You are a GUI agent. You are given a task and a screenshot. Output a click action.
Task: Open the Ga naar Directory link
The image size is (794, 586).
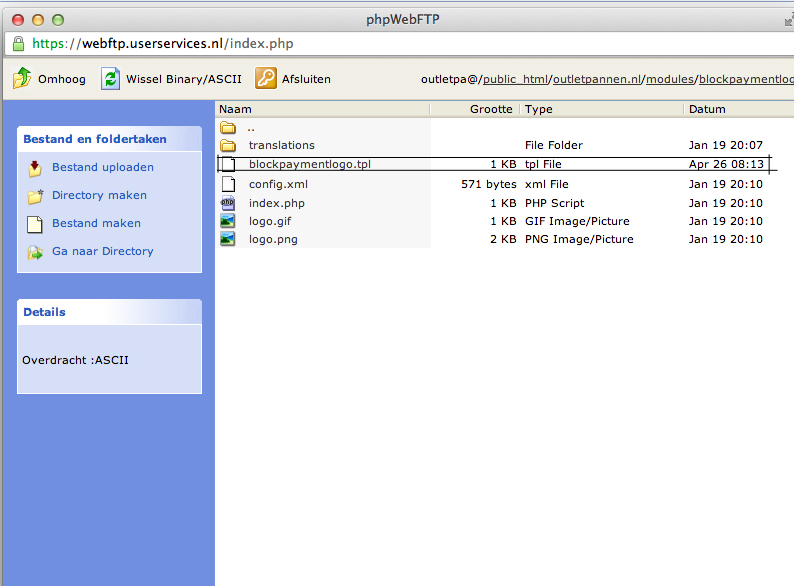[103, 251]
